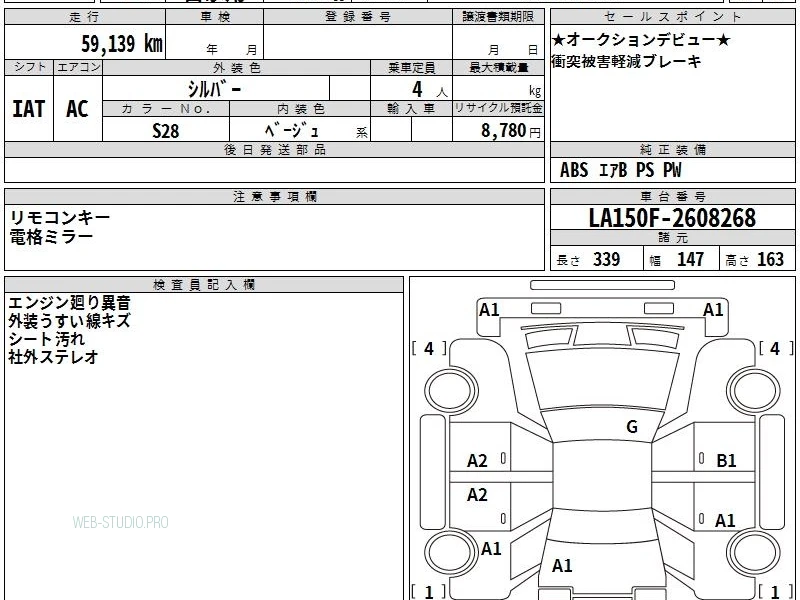Screen dimensions: 800x600
Task: Select the エアコン header cell
Action: tap(78, 67)
